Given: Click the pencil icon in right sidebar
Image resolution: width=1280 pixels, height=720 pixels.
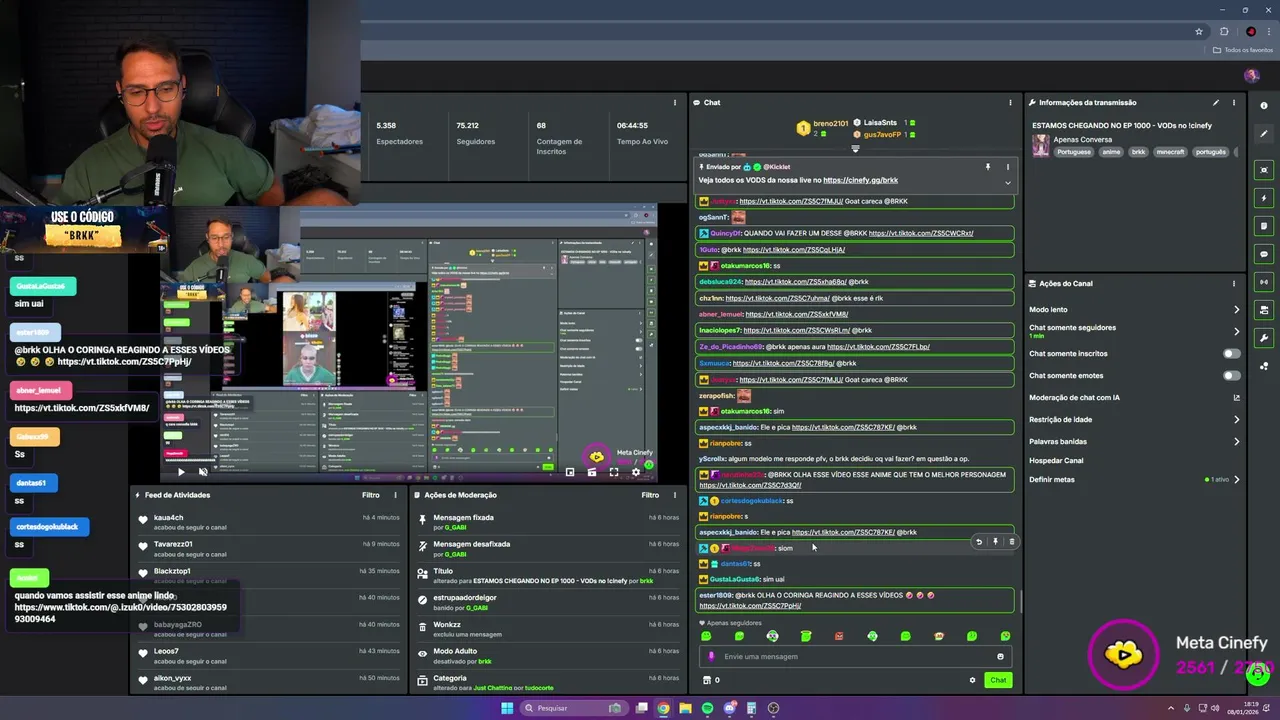Looking at the screenshot, I should coord(1264,134).
